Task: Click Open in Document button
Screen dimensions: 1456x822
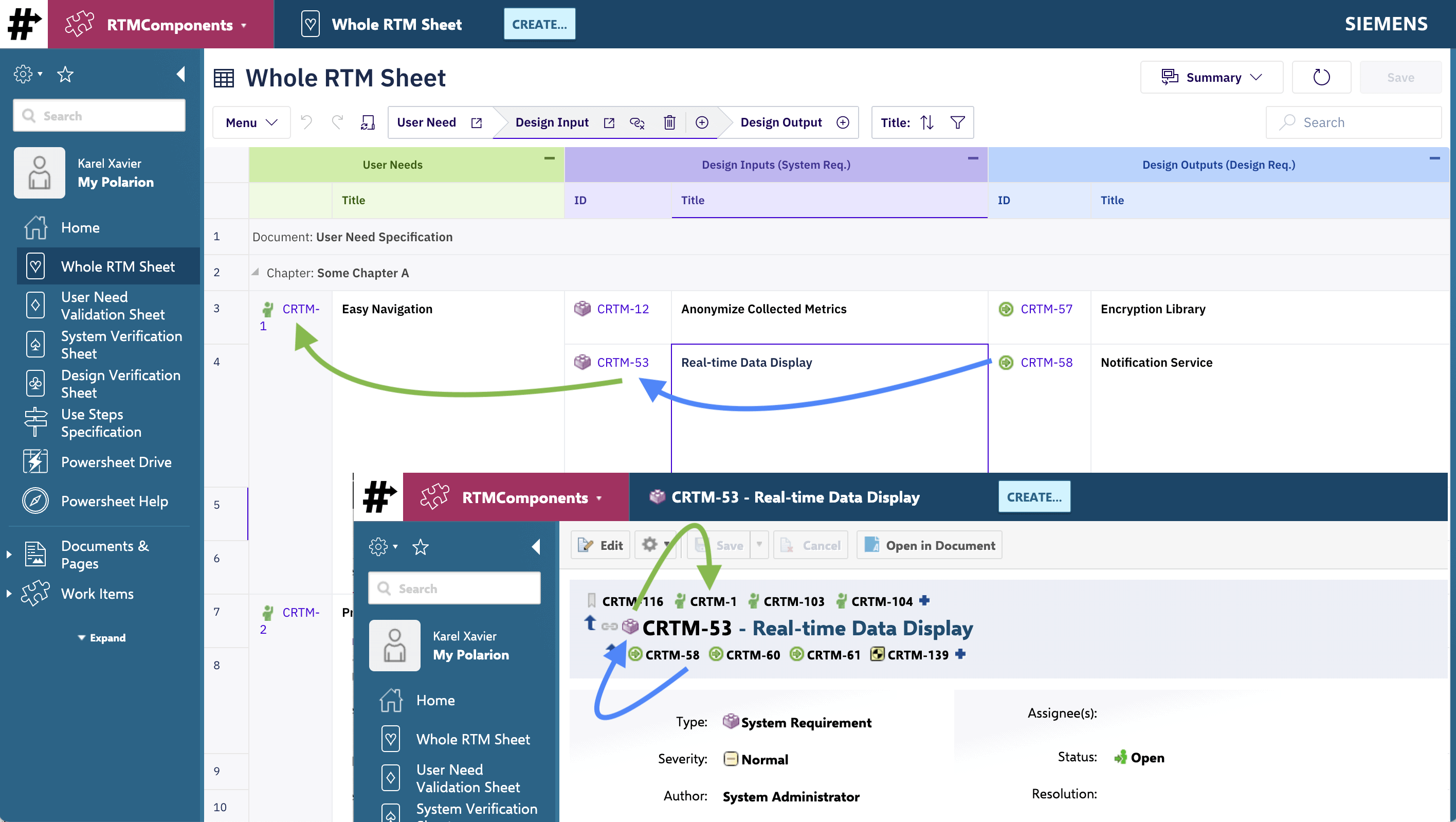Action: coord(929,545)
